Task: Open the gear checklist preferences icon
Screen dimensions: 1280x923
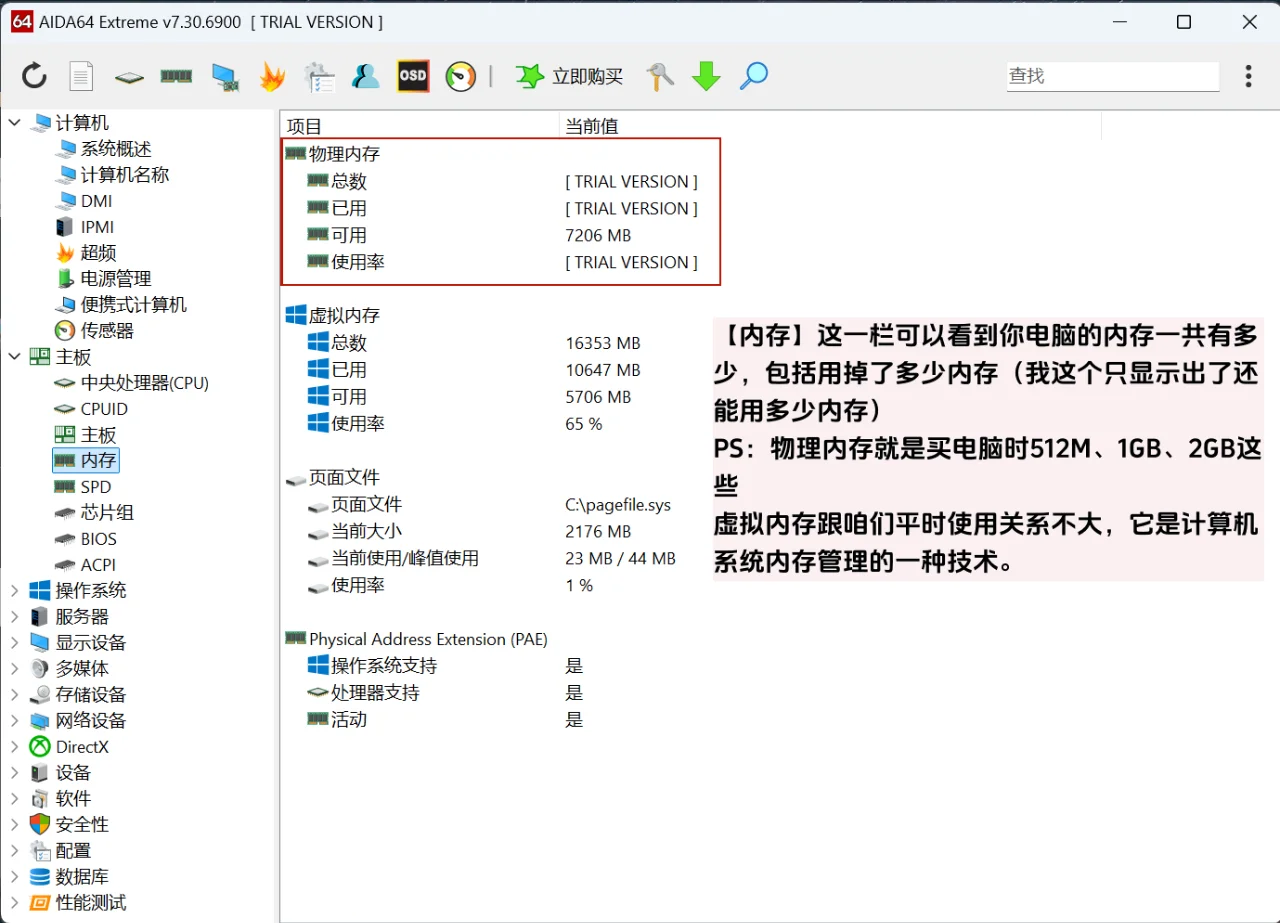Action: (x=319, y=76)
